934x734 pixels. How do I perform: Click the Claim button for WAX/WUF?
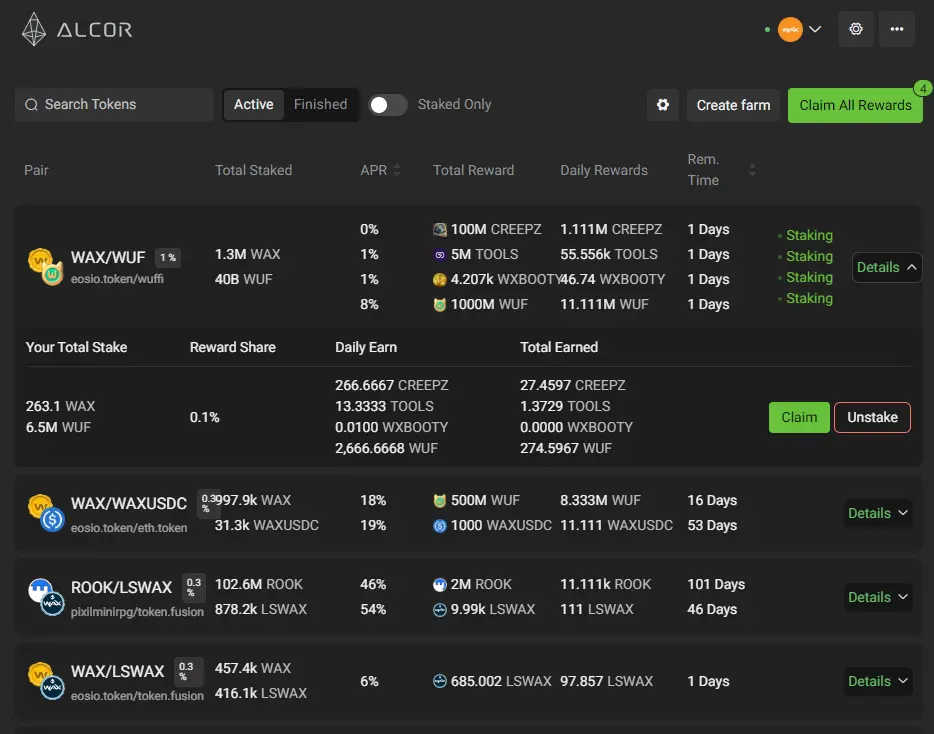799,417
